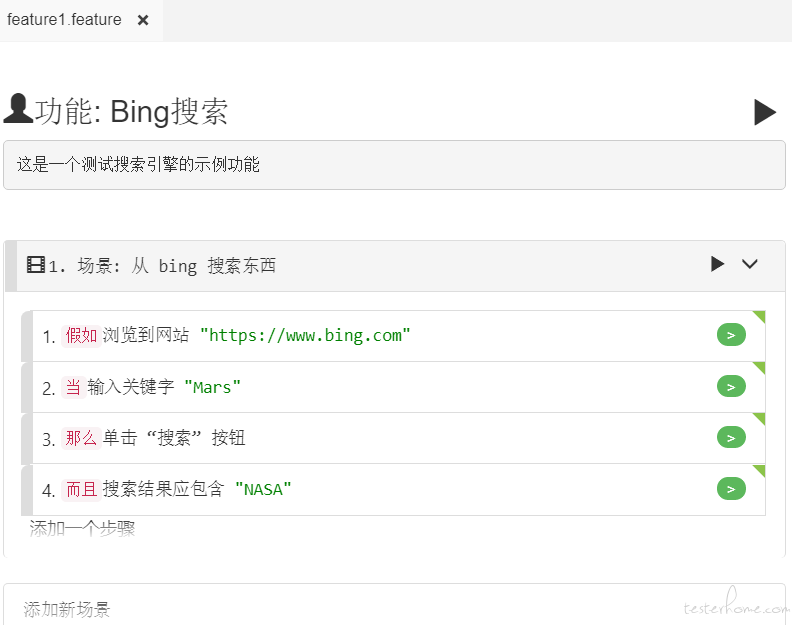Edit the feature description 这是一个测试搜索引擎的示例功能
The image size is (792, 625).
(x=394, y=165)
